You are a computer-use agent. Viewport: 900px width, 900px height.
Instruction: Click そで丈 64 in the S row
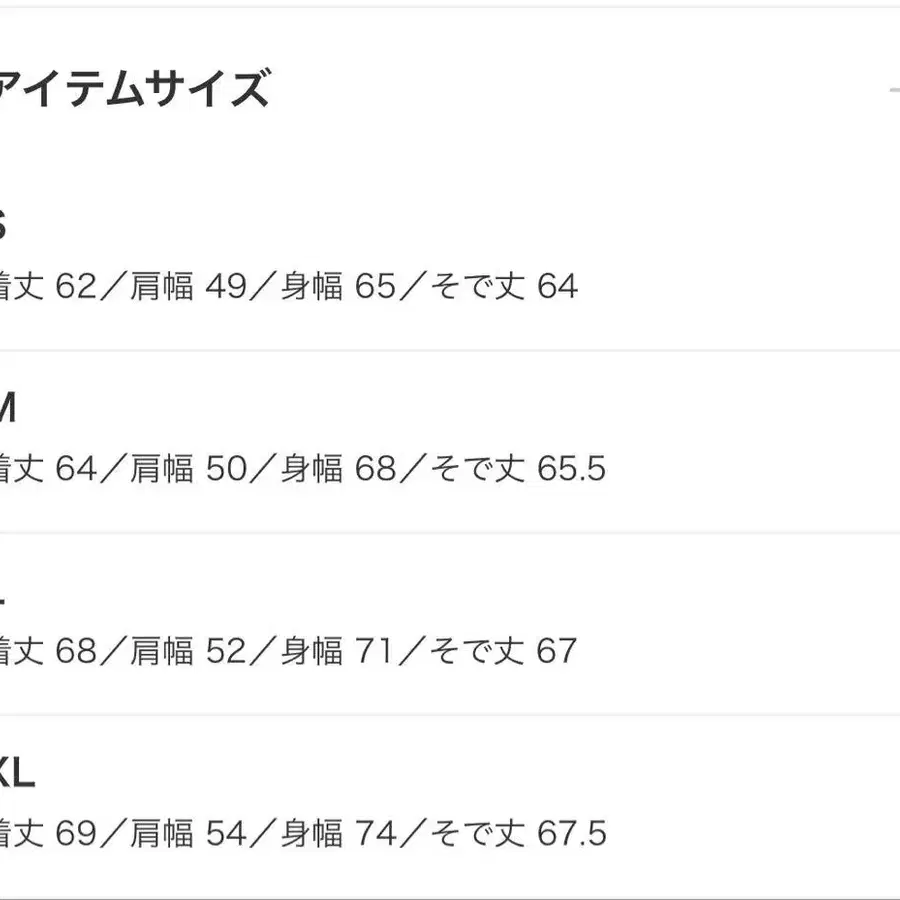(503, 287)
